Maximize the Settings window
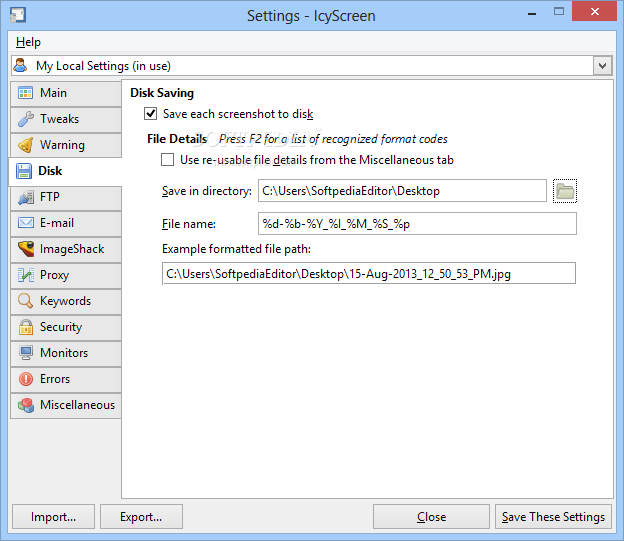The image size is (624, 541). pos(559,12)
